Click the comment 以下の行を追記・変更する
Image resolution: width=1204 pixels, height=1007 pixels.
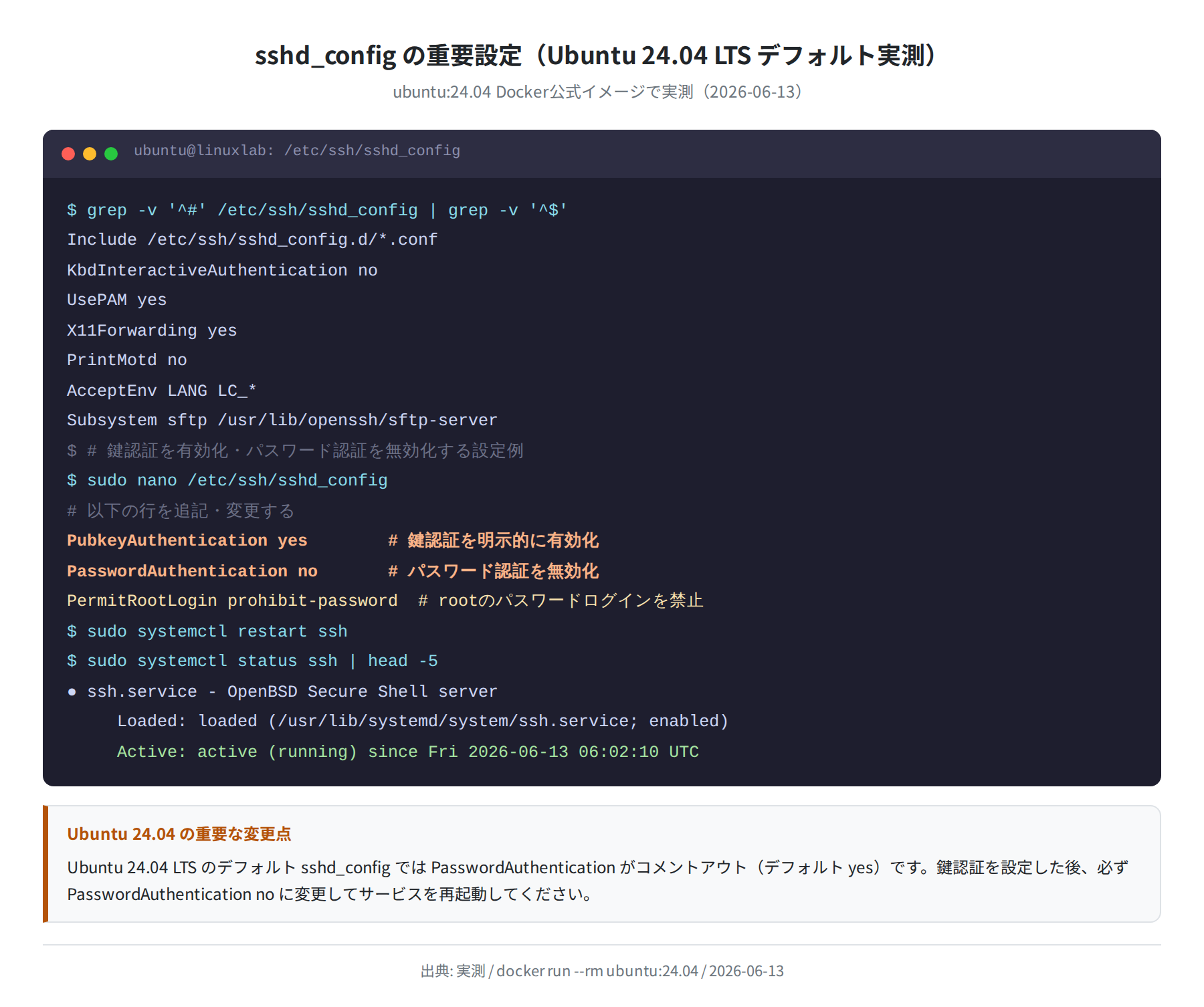coord(181,511)
